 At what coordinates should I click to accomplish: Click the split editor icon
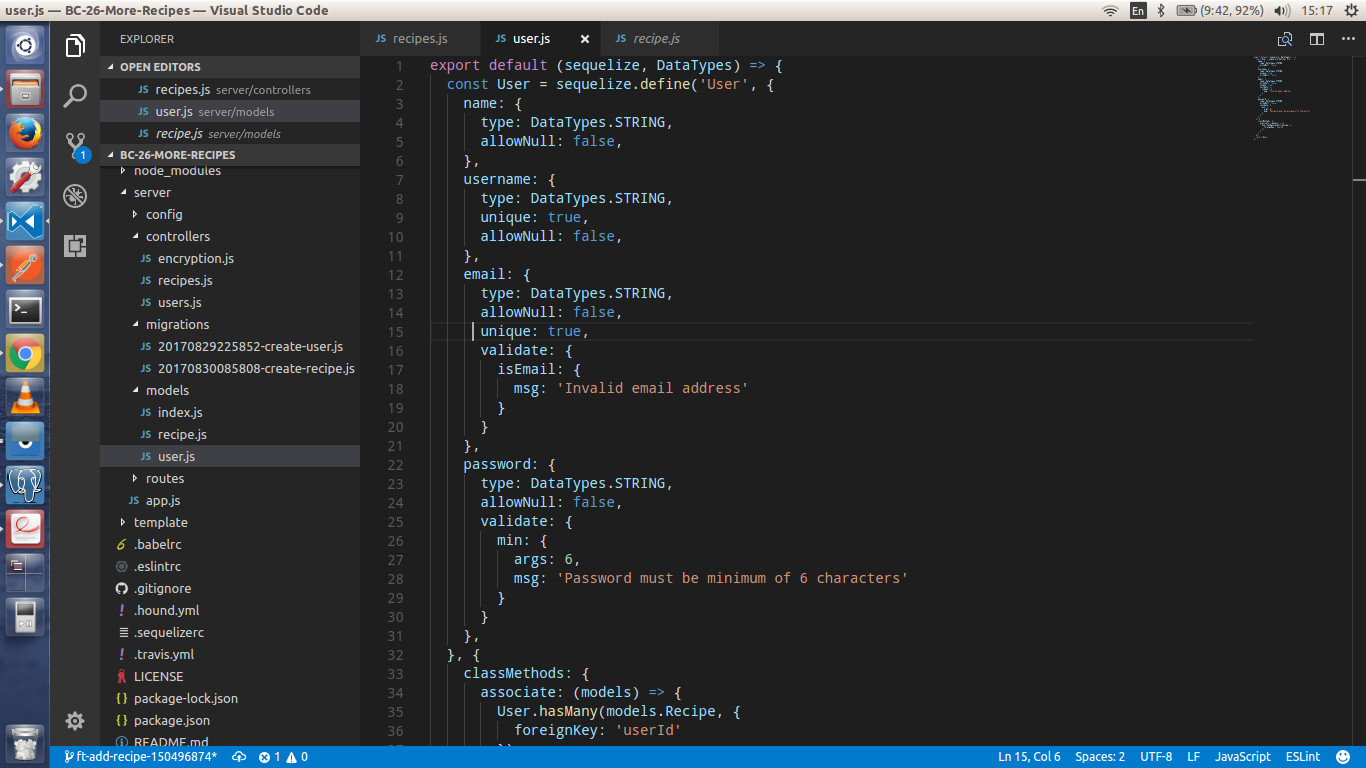[1317, 39]
